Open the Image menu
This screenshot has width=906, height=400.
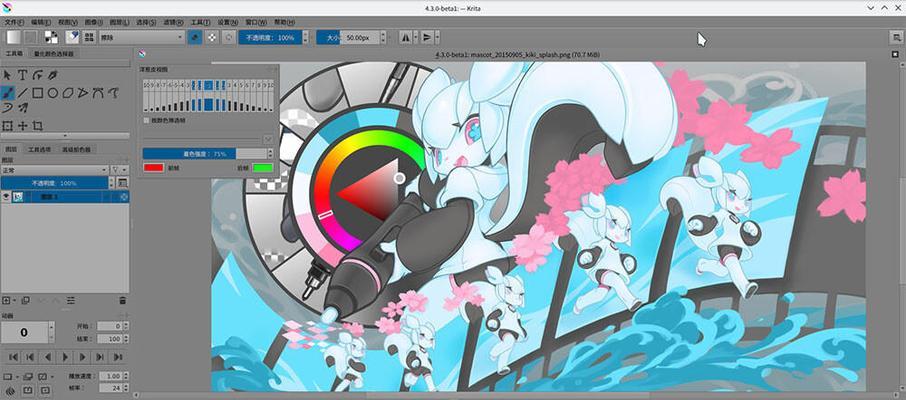pyautogui.click(x=94, y=22)
